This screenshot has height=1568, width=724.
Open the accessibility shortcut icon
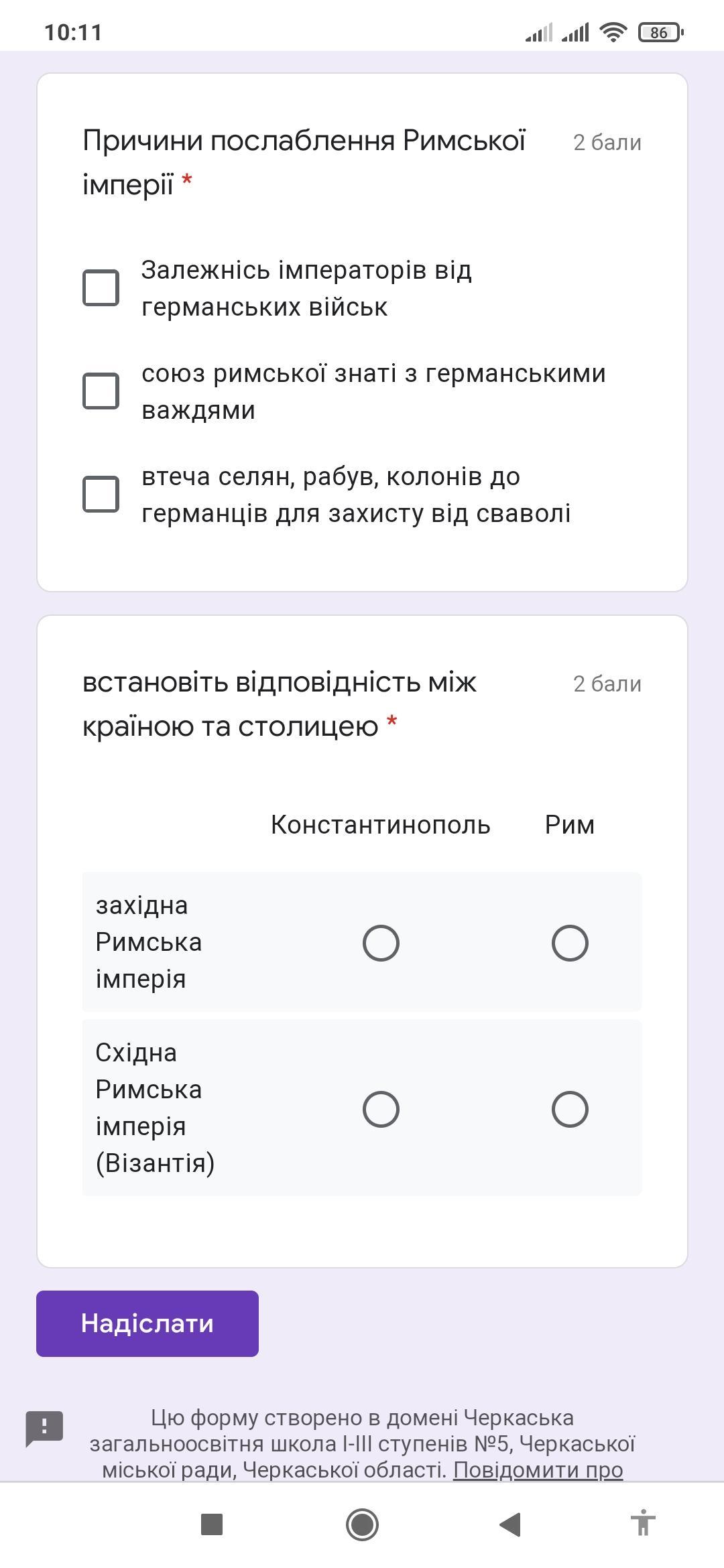(642, 1524)
